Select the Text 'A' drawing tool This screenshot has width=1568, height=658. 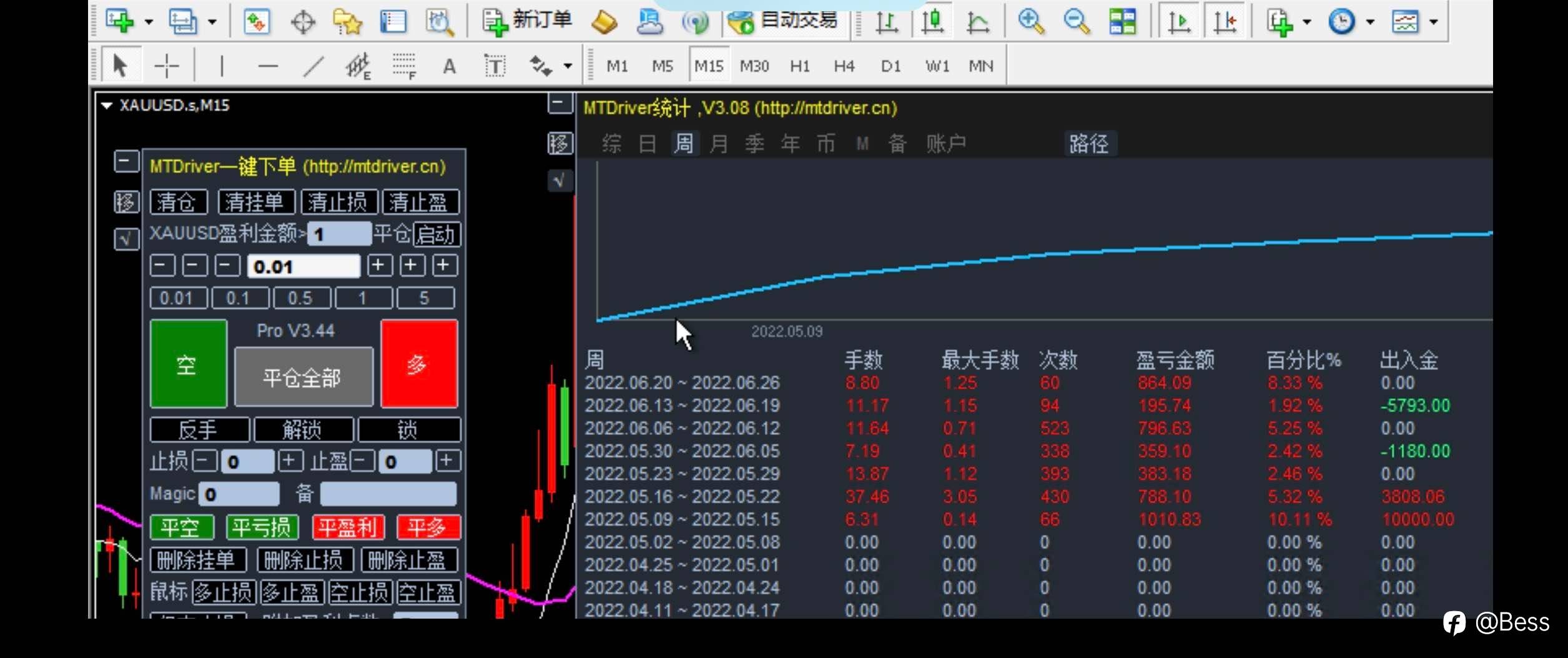click(449, 66)
